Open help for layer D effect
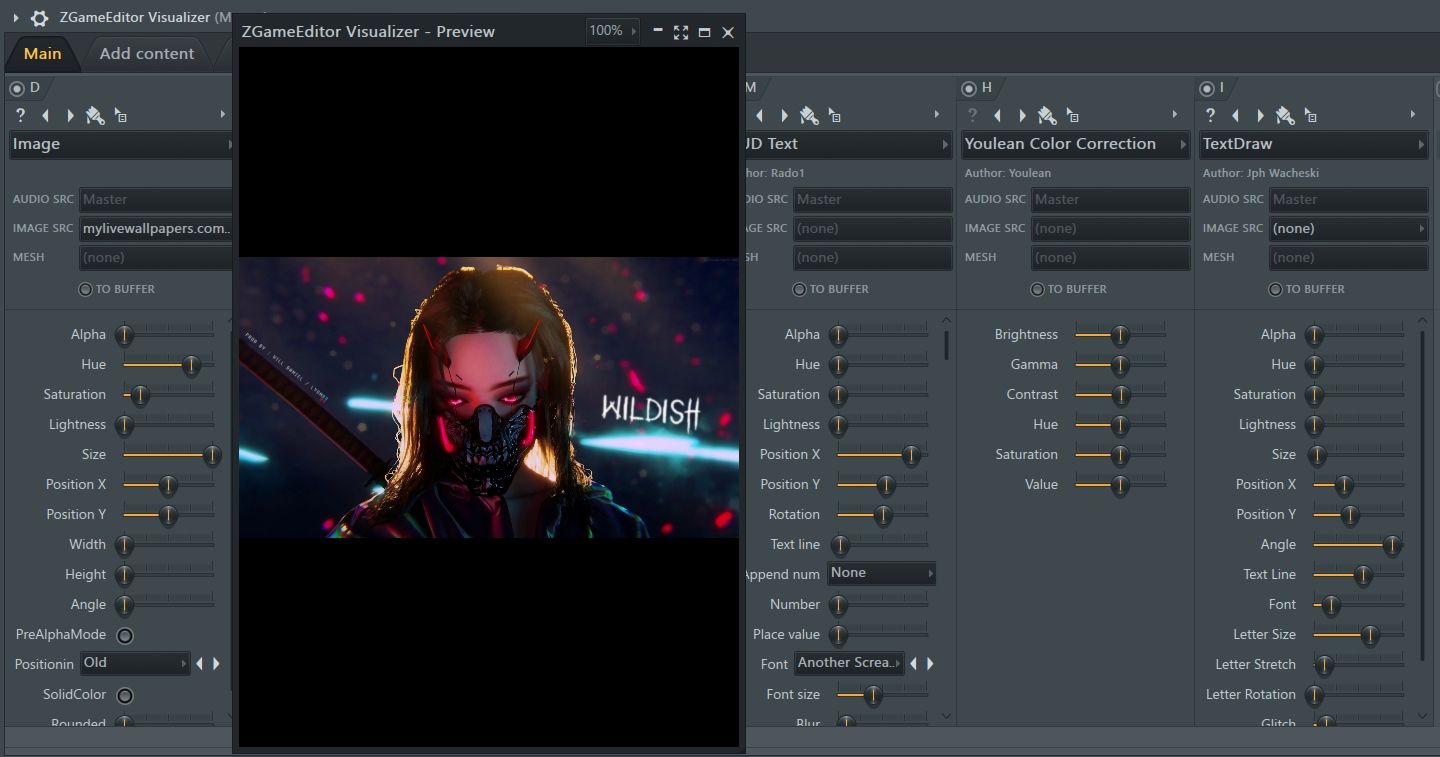This screenshot has height=757, width=1440. pyautogui.click(x=20, y=115)
